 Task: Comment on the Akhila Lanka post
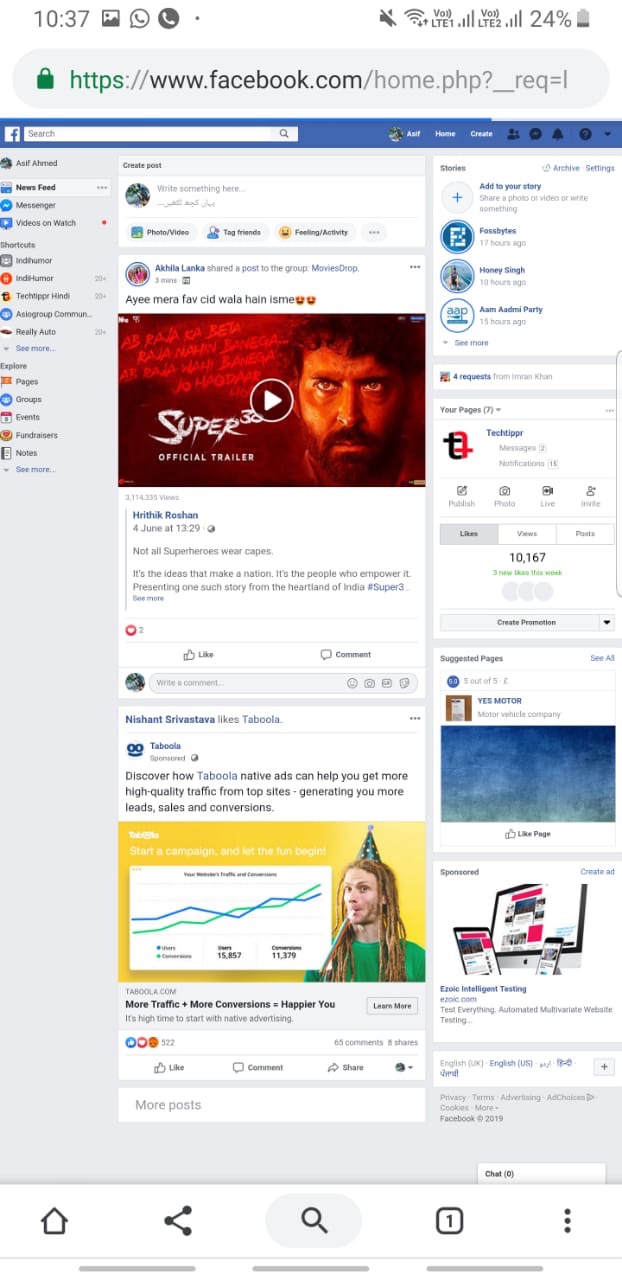pyautogui.click(x=346, y=654)
